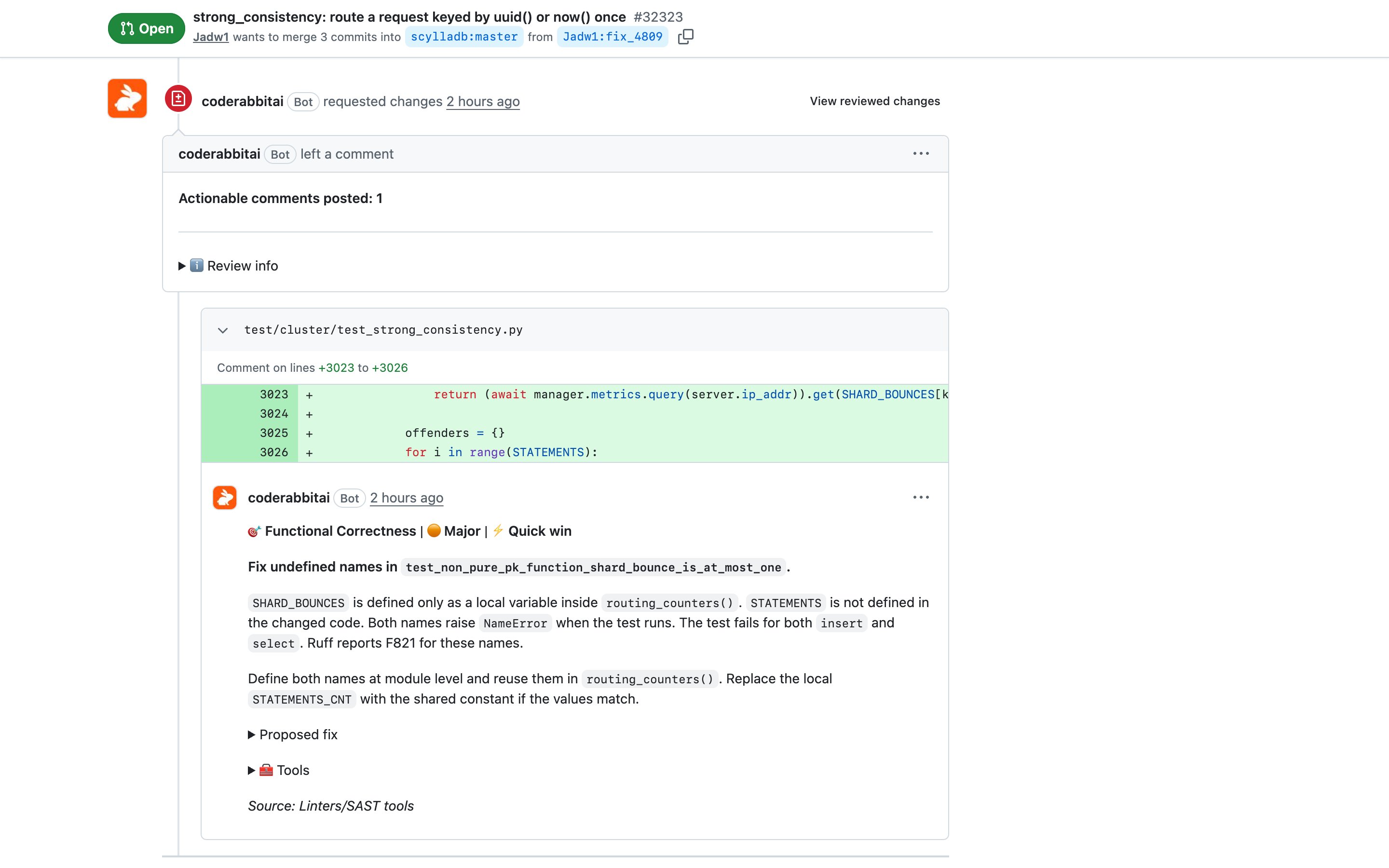Copy the head branch name icon

685,37
